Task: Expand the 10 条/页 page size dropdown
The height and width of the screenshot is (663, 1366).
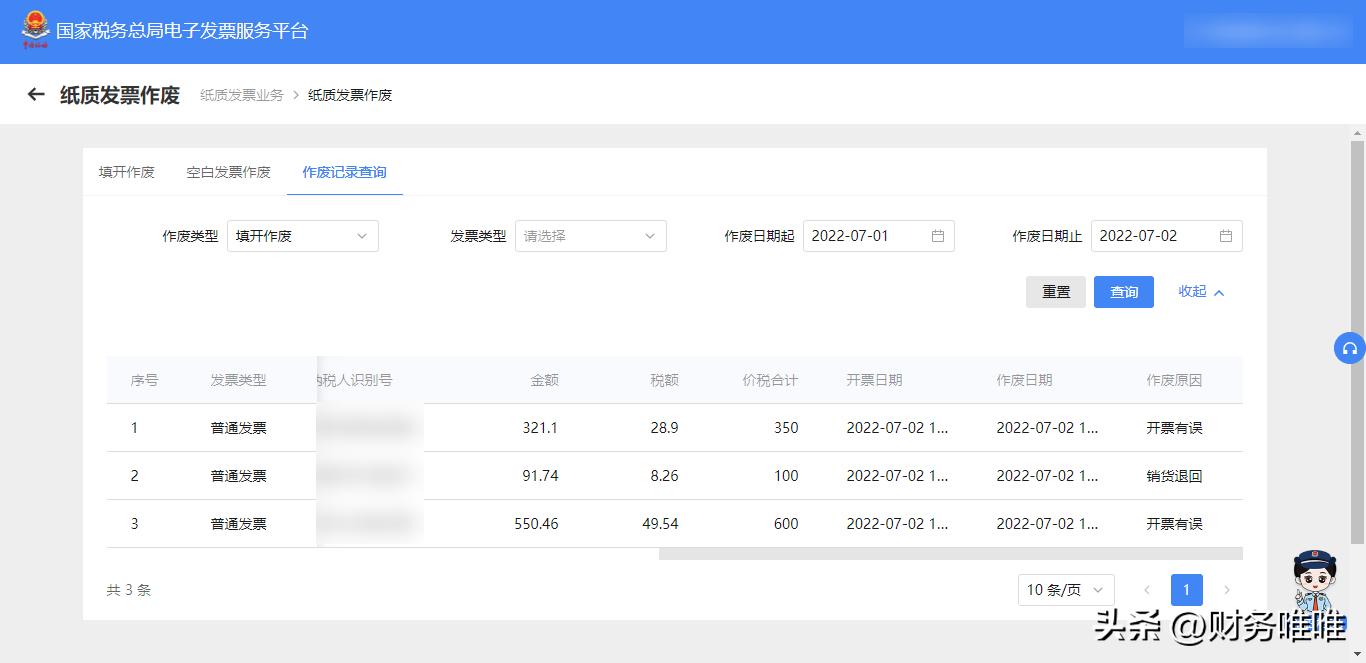Action: 1065,590
